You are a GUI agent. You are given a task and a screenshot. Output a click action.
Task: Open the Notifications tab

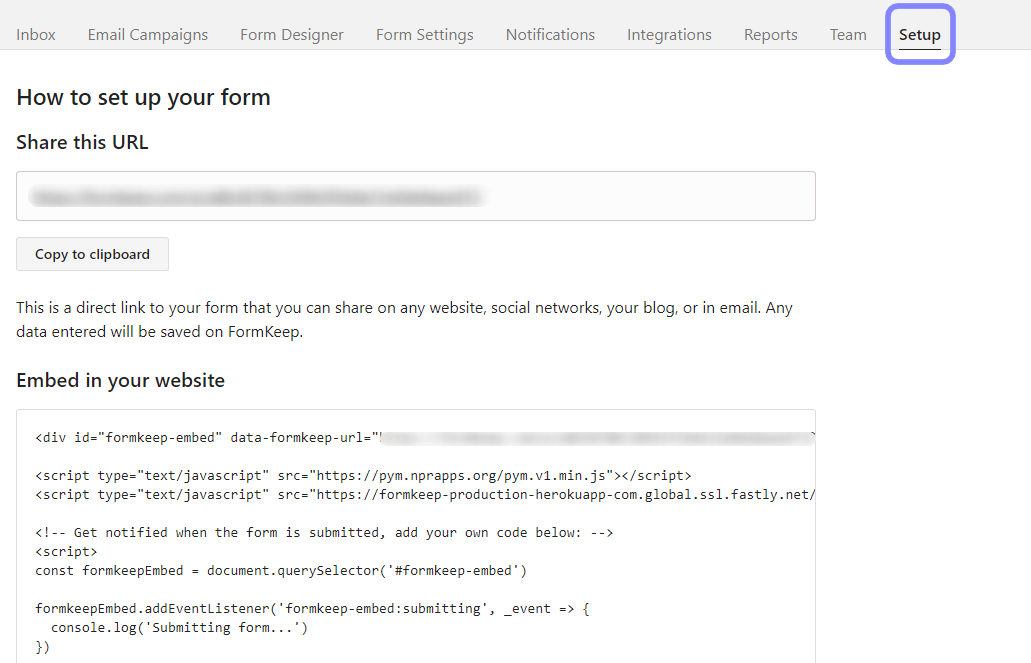pos(550,35)
